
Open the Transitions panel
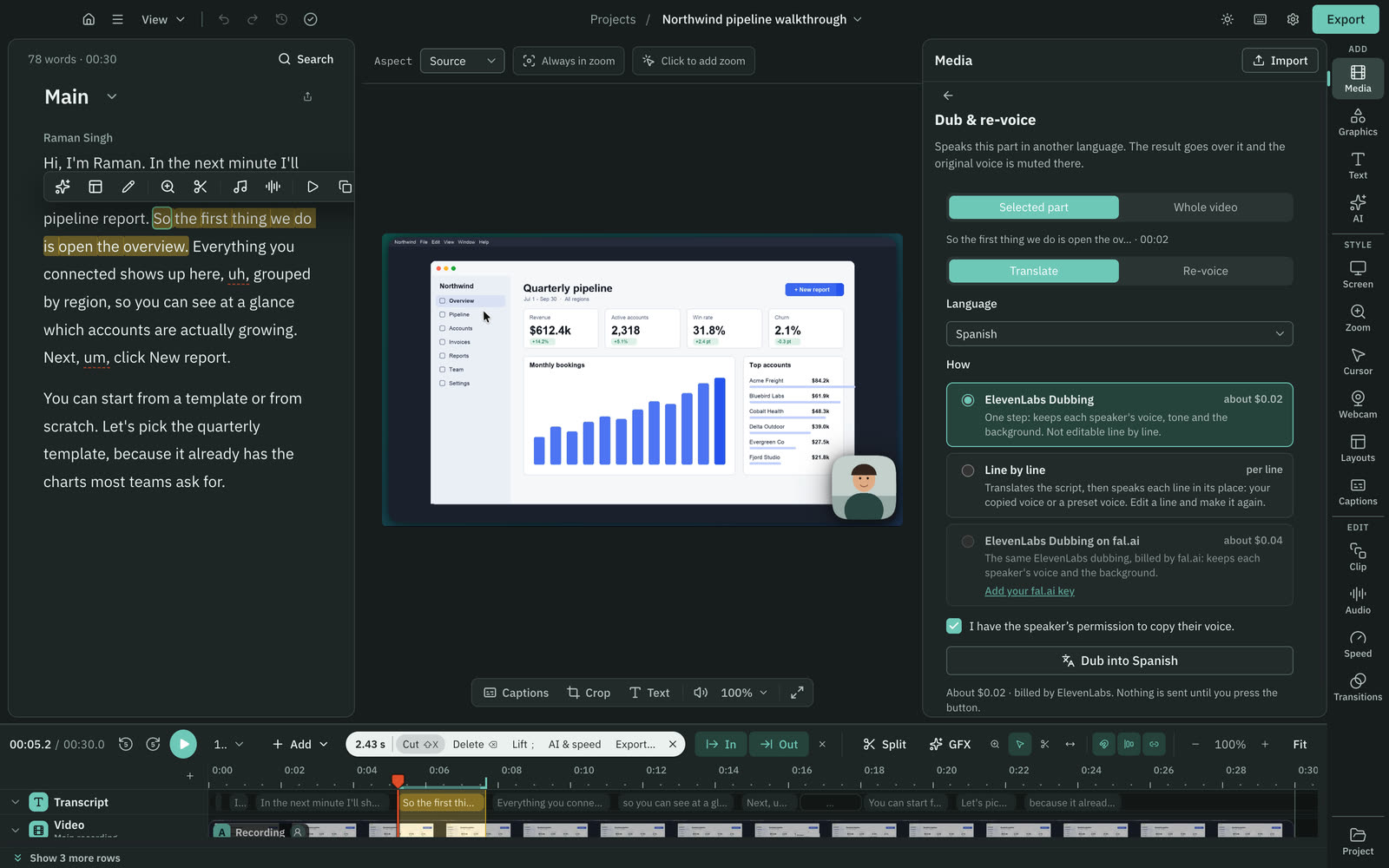pyautogui.click(x=1358, y=687)
